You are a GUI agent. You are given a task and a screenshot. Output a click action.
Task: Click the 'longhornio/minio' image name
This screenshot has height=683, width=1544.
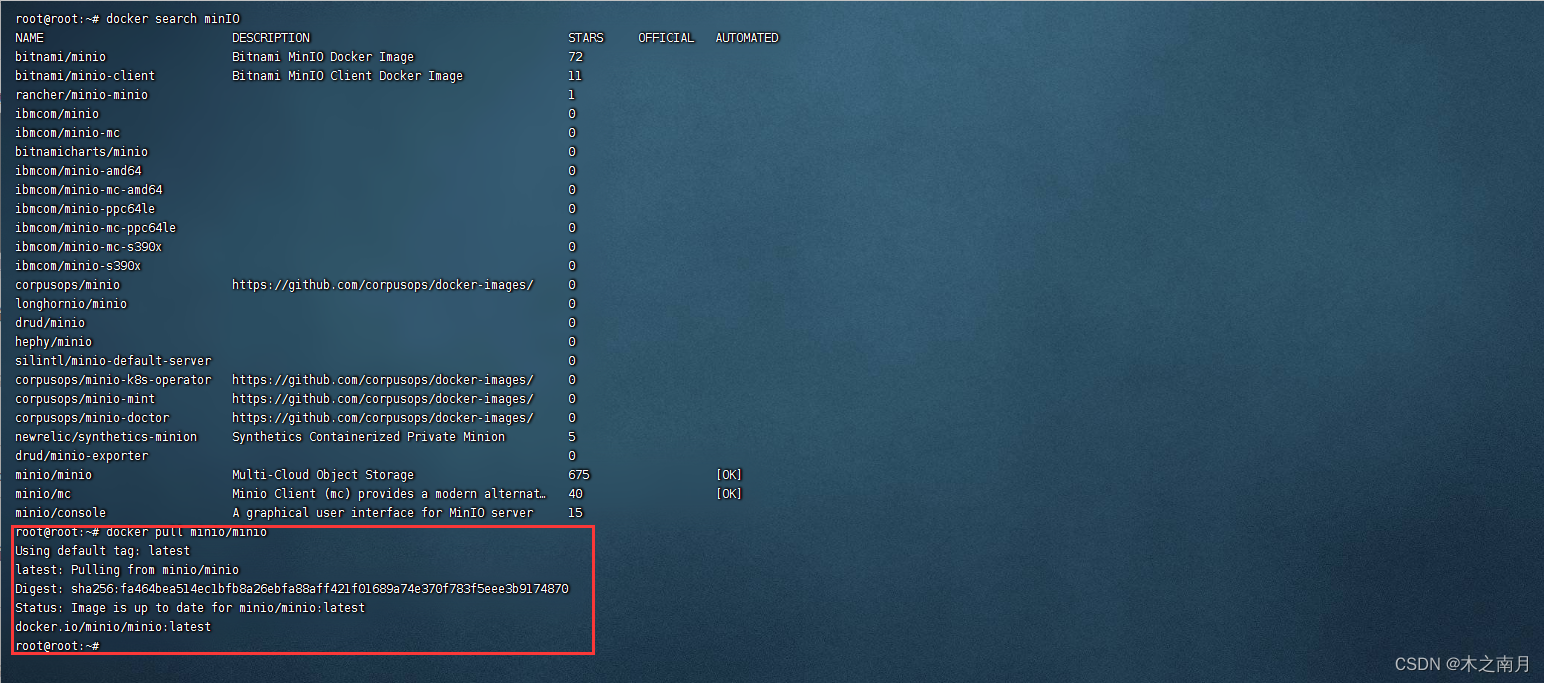[x=71, y=304]
